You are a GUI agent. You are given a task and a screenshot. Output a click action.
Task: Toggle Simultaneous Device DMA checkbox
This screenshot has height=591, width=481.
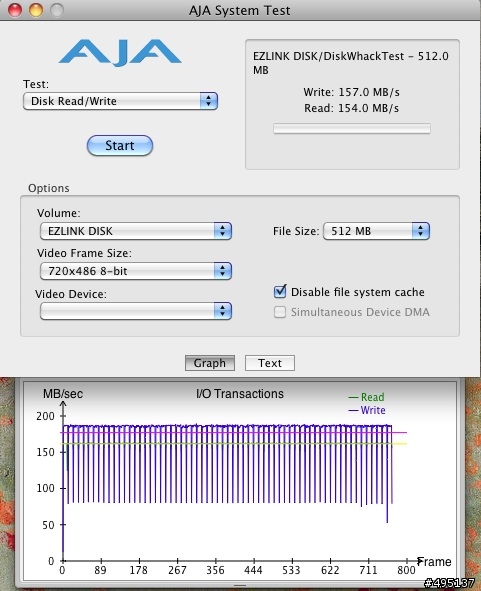(x=280, y=312)
